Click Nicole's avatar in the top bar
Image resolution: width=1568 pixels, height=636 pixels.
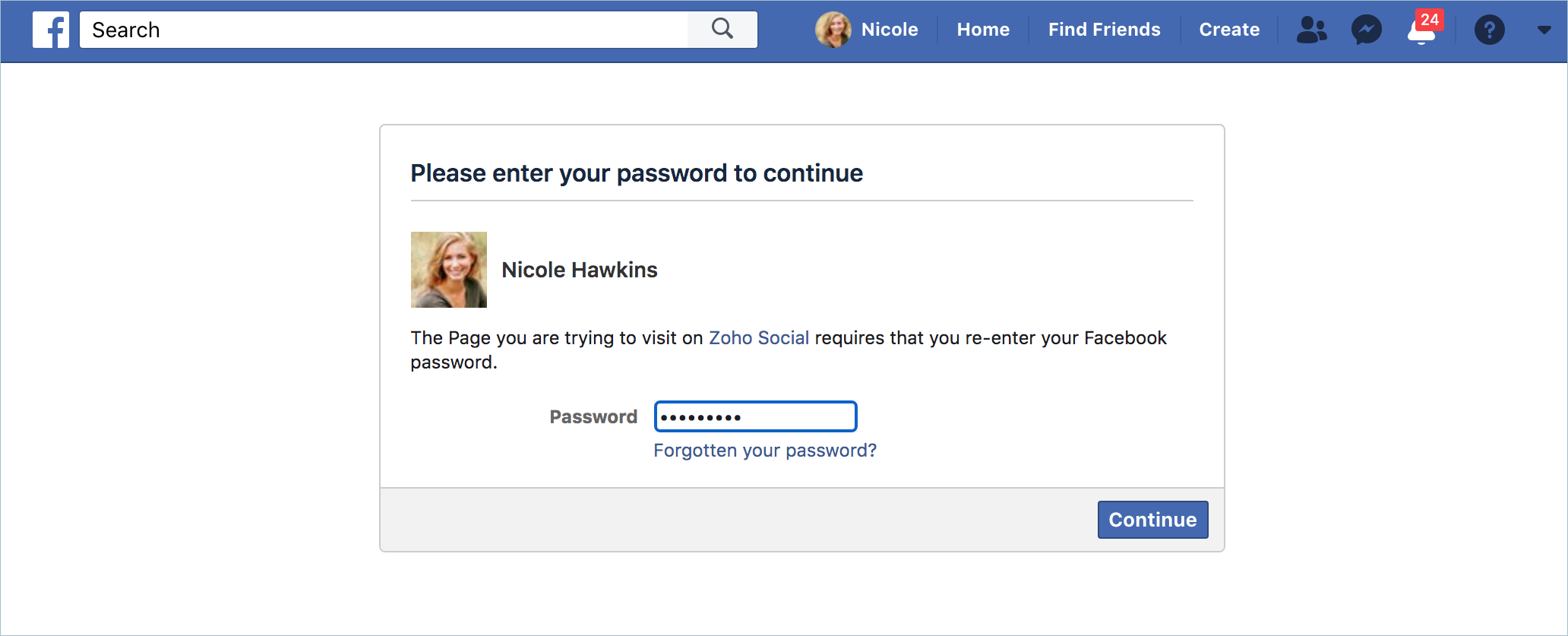[x=833, y=30]
